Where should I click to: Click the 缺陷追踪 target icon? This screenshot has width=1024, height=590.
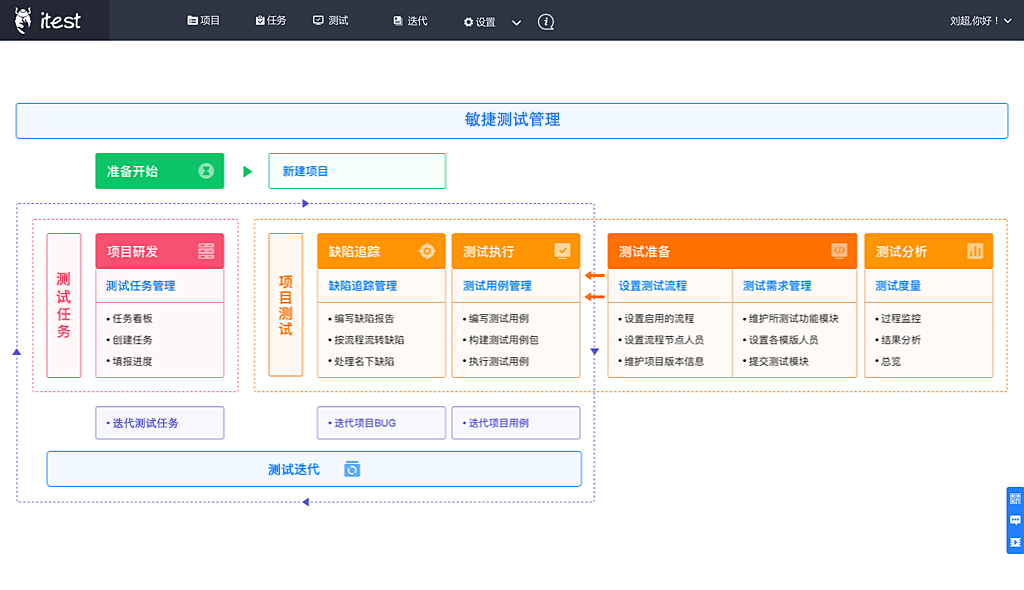(x=427, y=251)
